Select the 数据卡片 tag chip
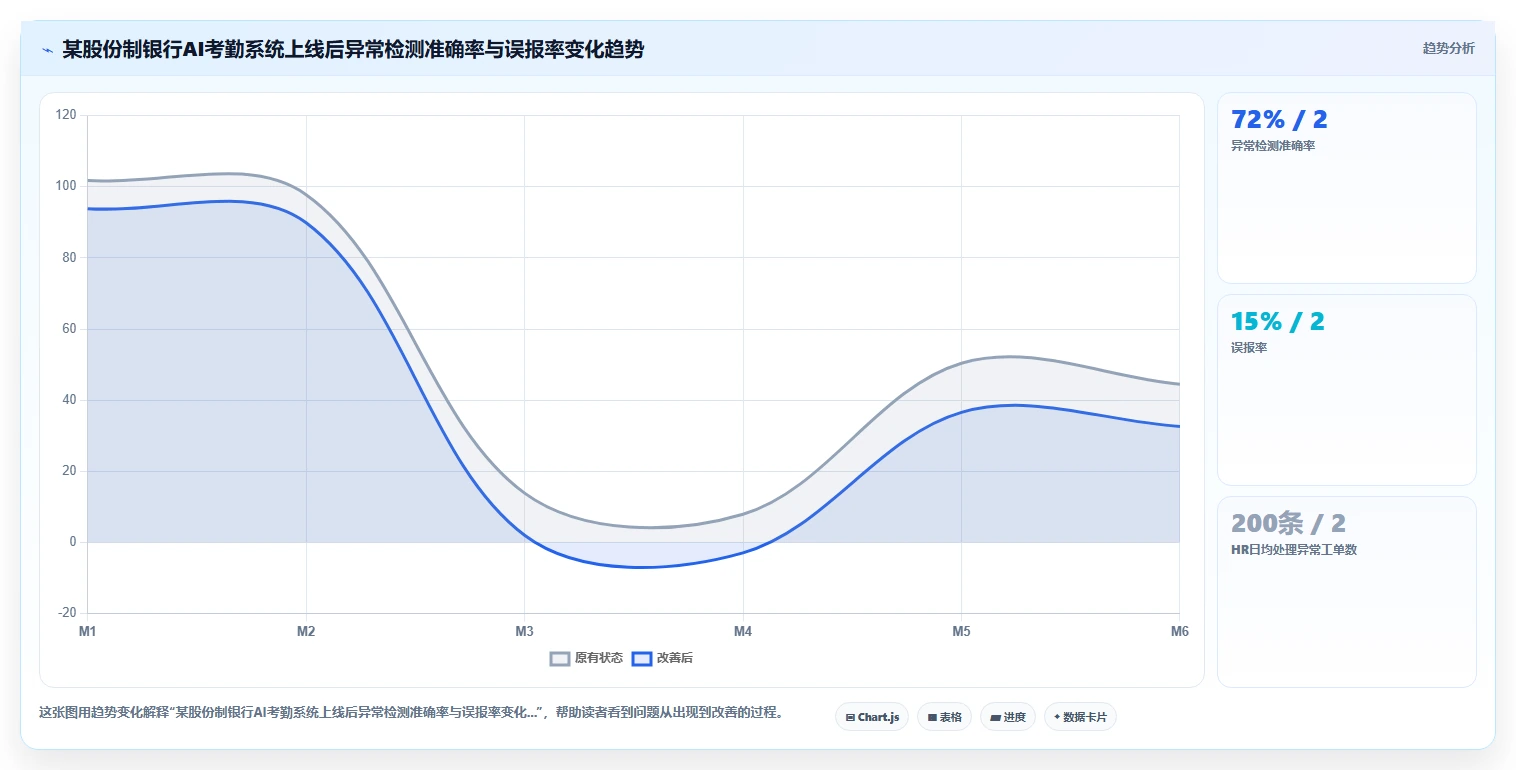Image resolution: width=1516 pixels, height=770 pixels. tap(1080, 717)
